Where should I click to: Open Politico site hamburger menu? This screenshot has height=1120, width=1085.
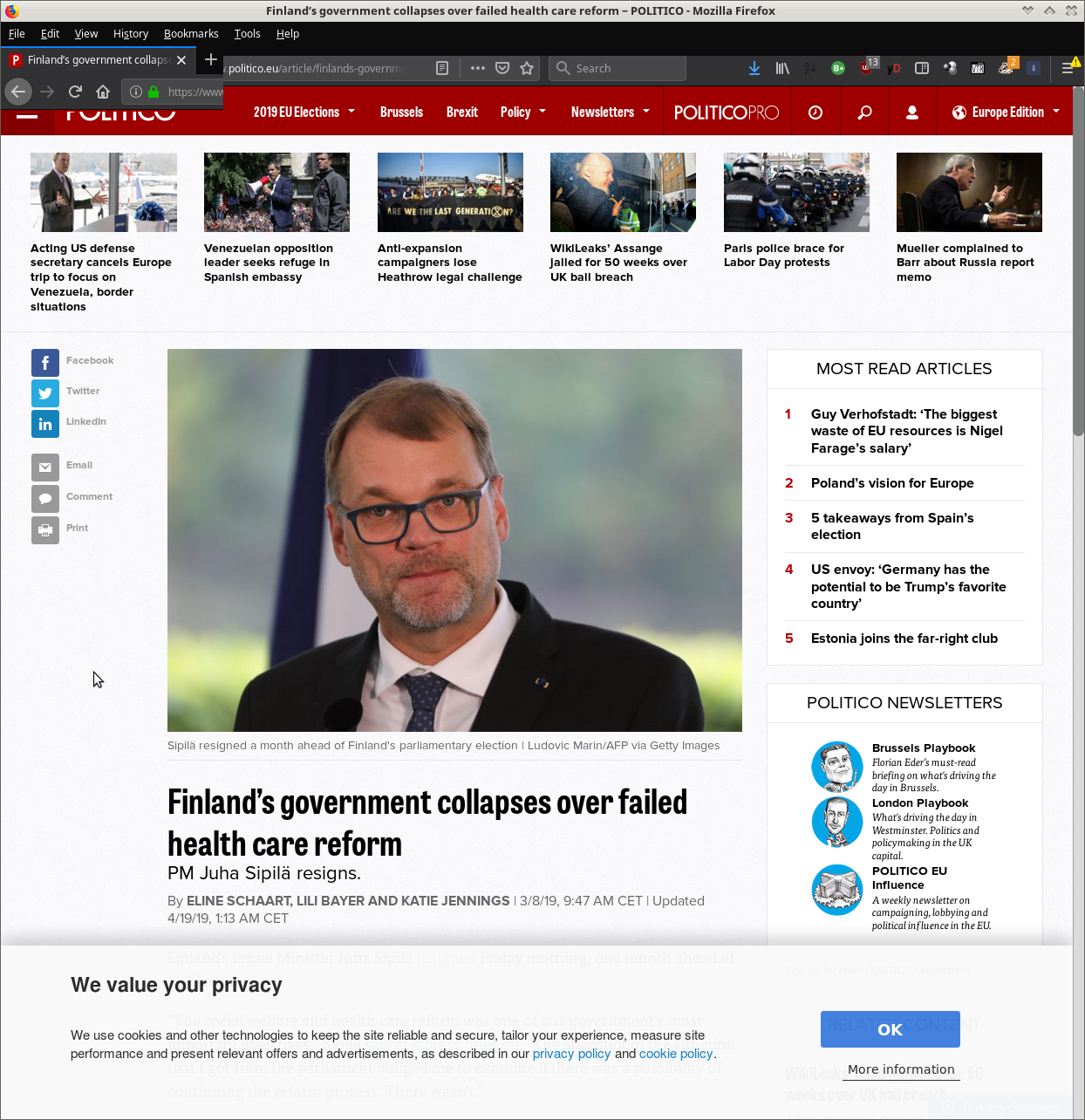[x=27, y=113]
